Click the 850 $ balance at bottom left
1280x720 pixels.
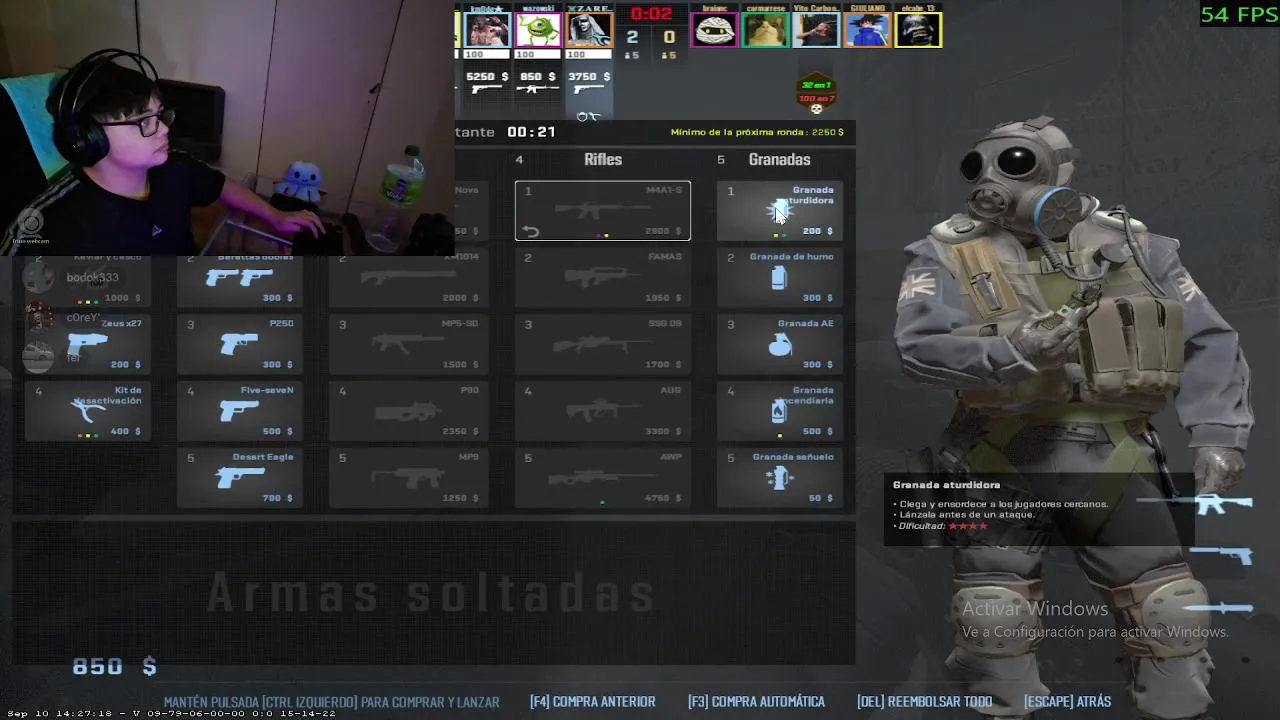point(114,667)
